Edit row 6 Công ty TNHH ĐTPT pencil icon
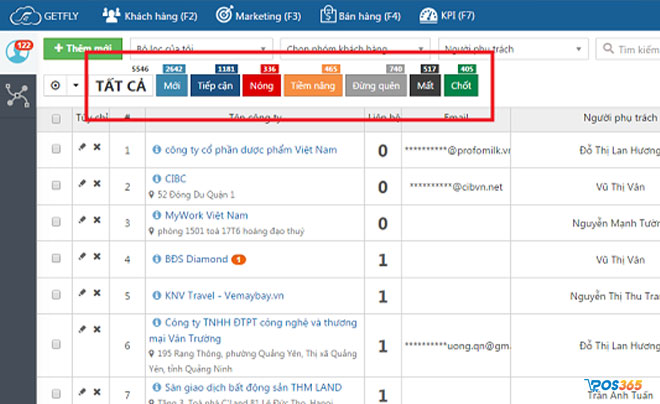Image resolution: width=660 pixels, height=404 pixels. coord(82,329)
